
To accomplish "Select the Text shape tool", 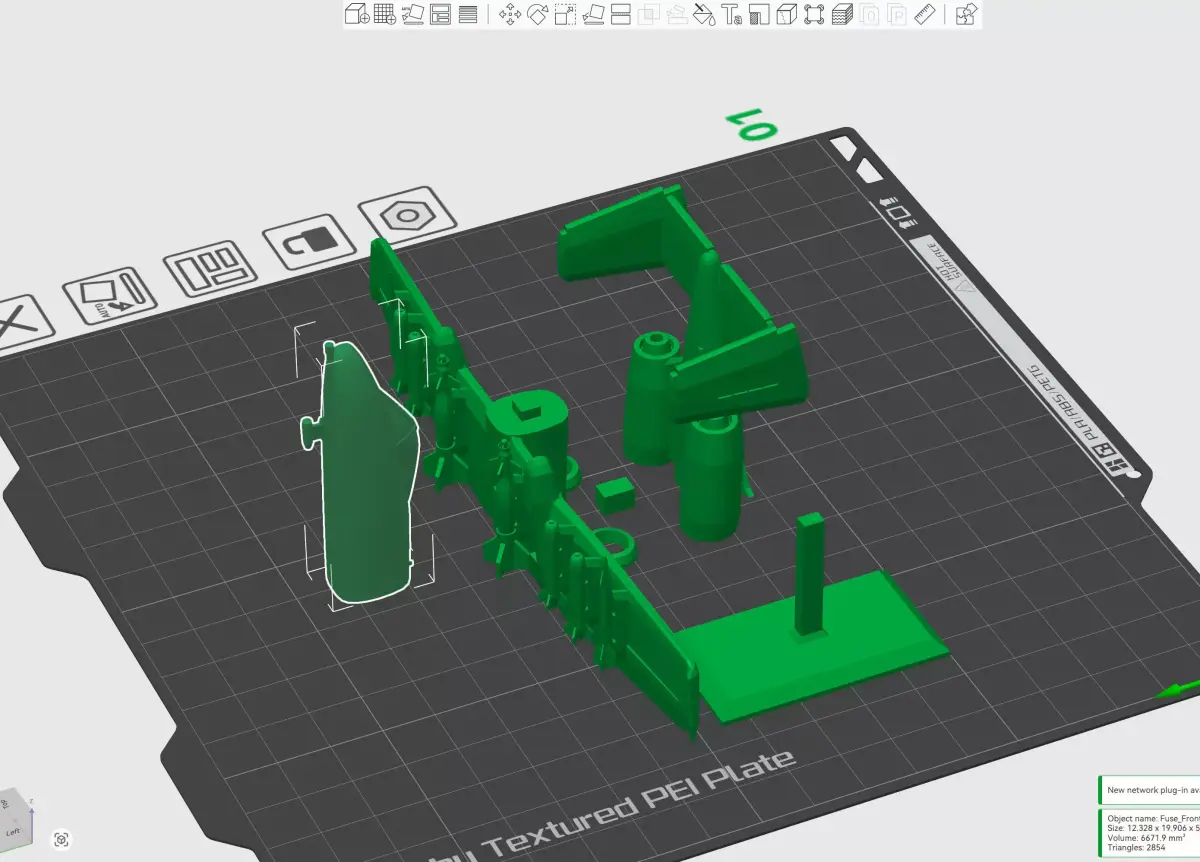I will [731, 14].
